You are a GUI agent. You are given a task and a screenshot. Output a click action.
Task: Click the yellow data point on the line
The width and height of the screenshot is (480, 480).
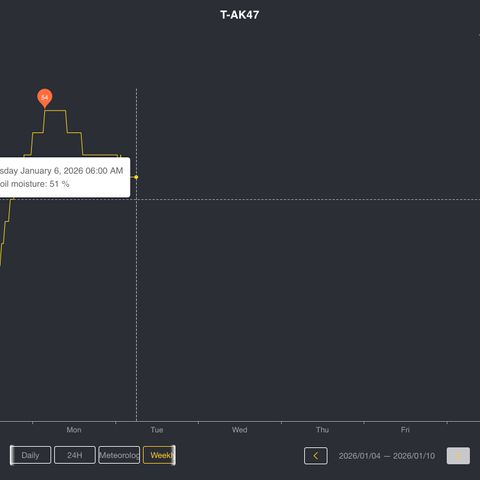pos(136,177)
